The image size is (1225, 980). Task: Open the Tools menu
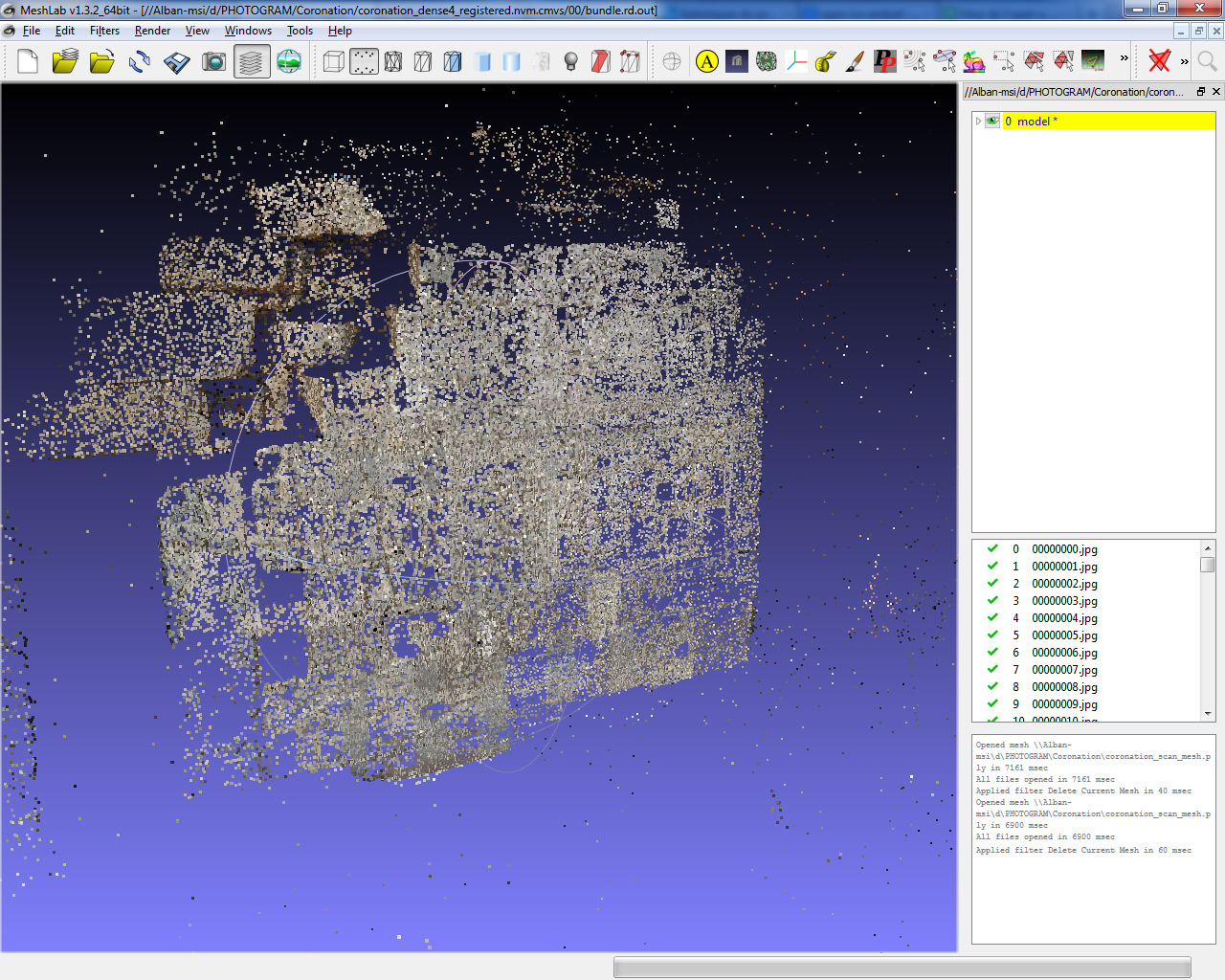(300, 31)
